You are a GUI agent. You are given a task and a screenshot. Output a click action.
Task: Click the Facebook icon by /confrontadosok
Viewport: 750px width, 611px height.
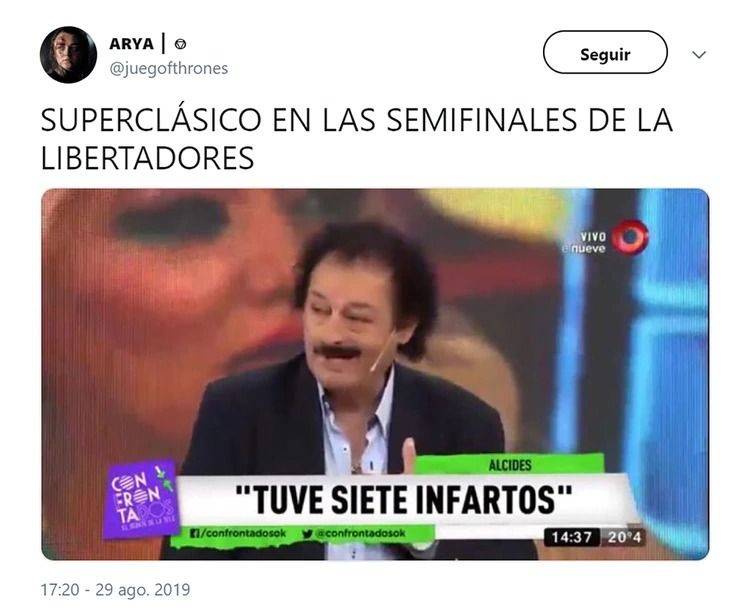pos(194,533)
